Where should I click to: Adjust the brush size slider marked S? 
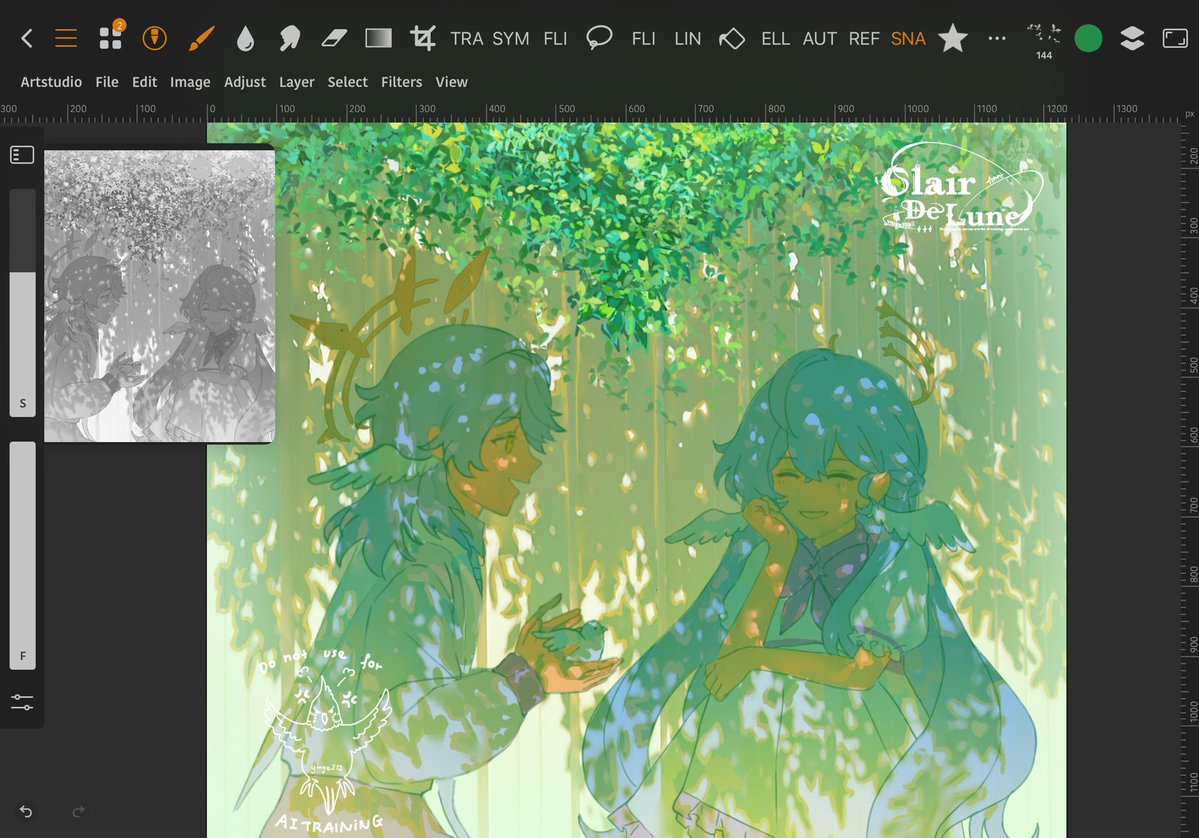pos(22,303)
